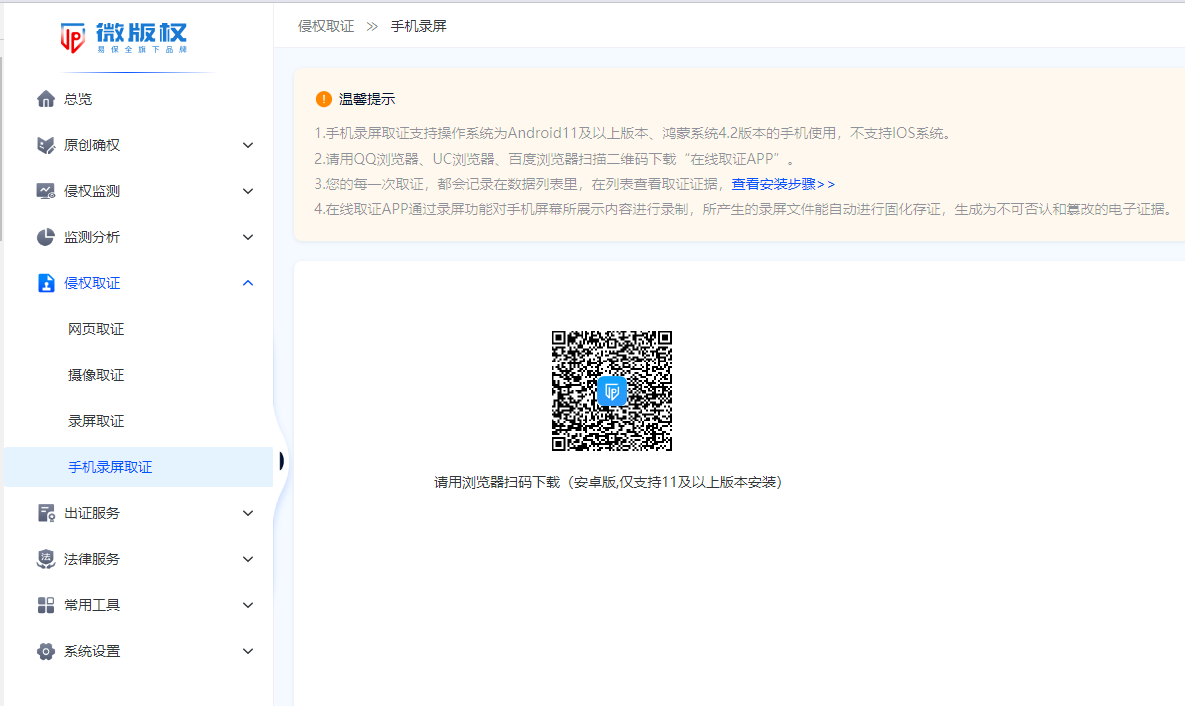Image resolution: width=1185 pixels, height=706 pixels.
Task: Expand the 法律服务 menu chevron
Action: pyautogui.click(x=248, y=559)
